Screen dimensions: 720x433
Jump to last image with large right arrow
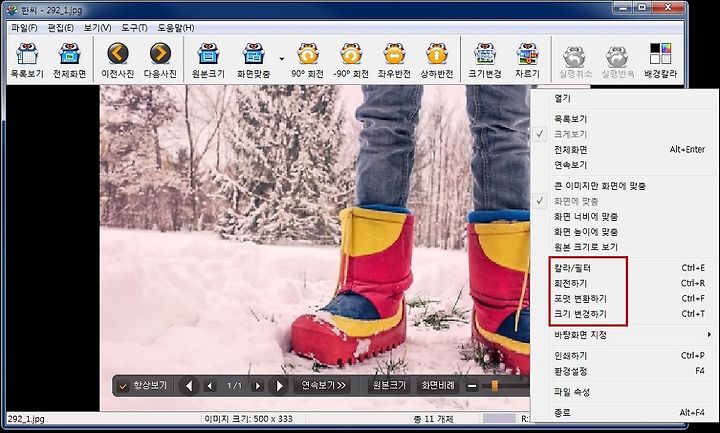click(x=279, y=386)
